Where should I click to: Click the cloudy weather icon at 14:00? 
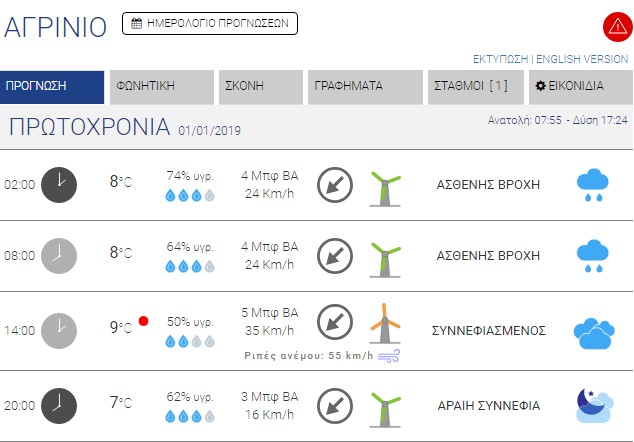[x=592, y=331]
